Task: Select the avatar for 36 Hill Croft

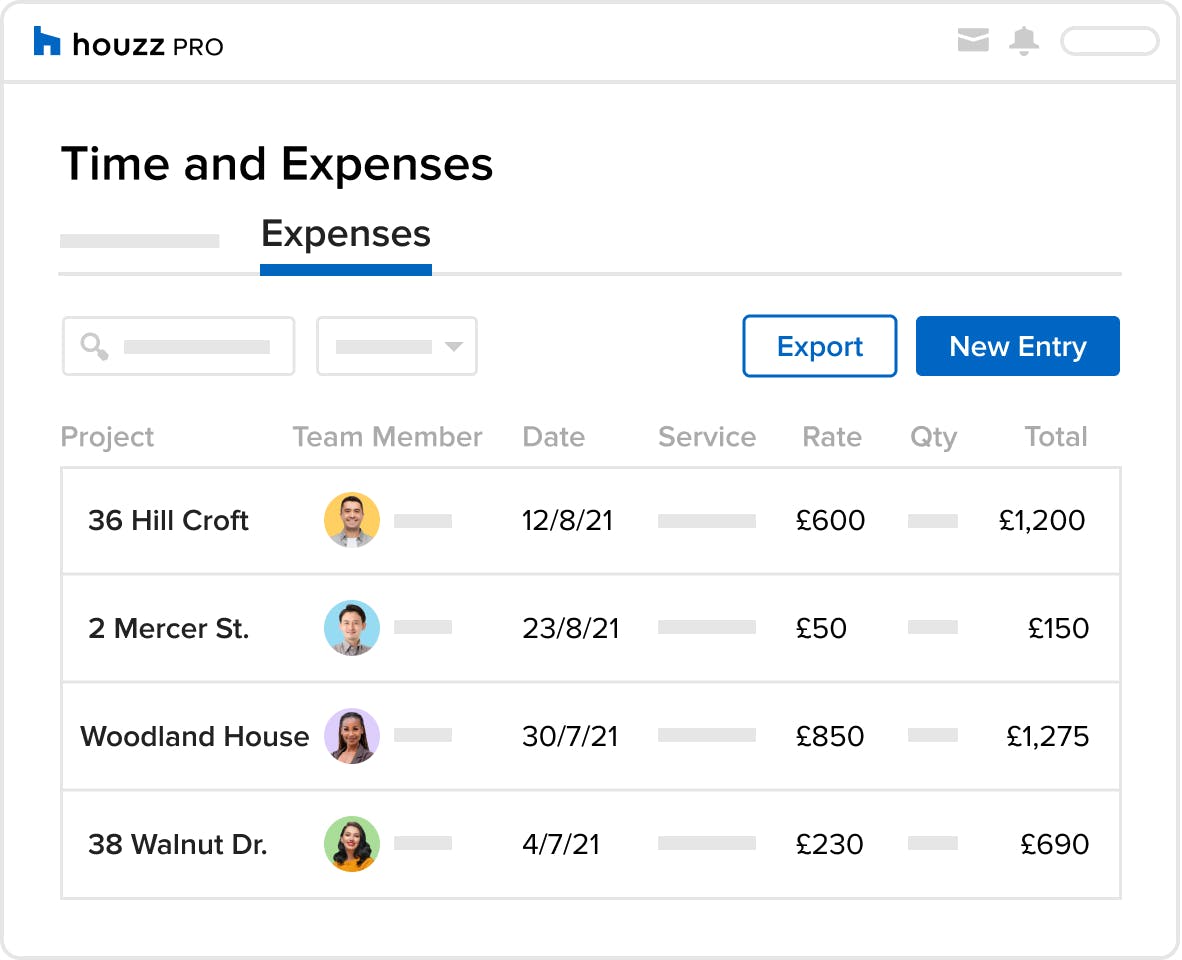Action: pos(352,520)
